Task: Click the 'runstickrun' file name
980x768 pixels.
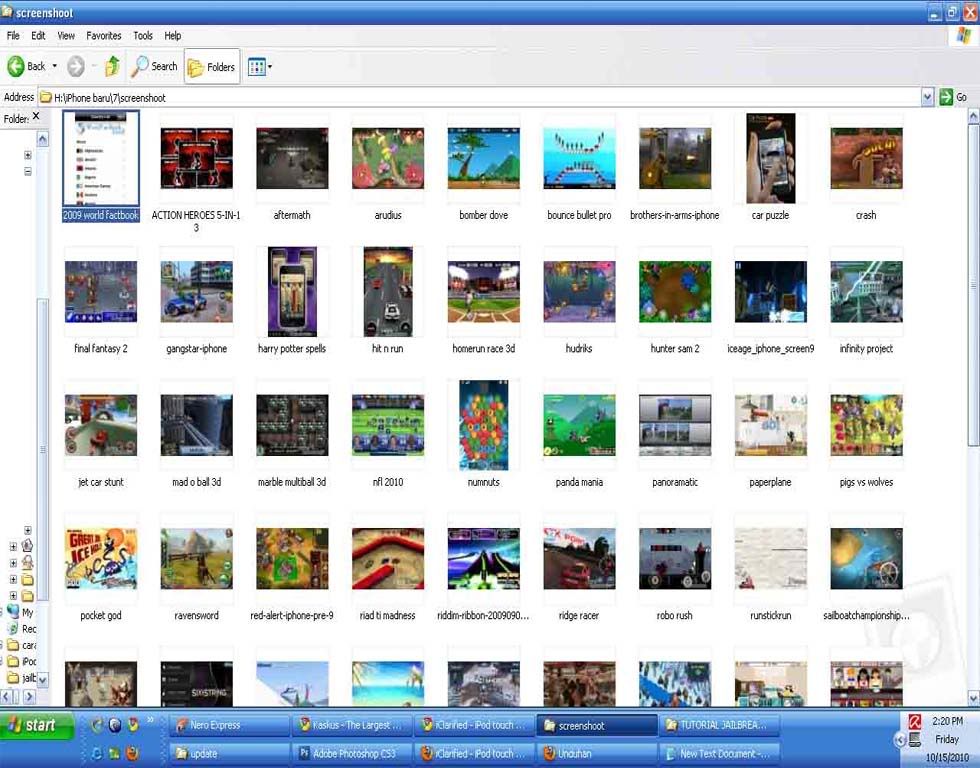Action: [x=771, y=616]
